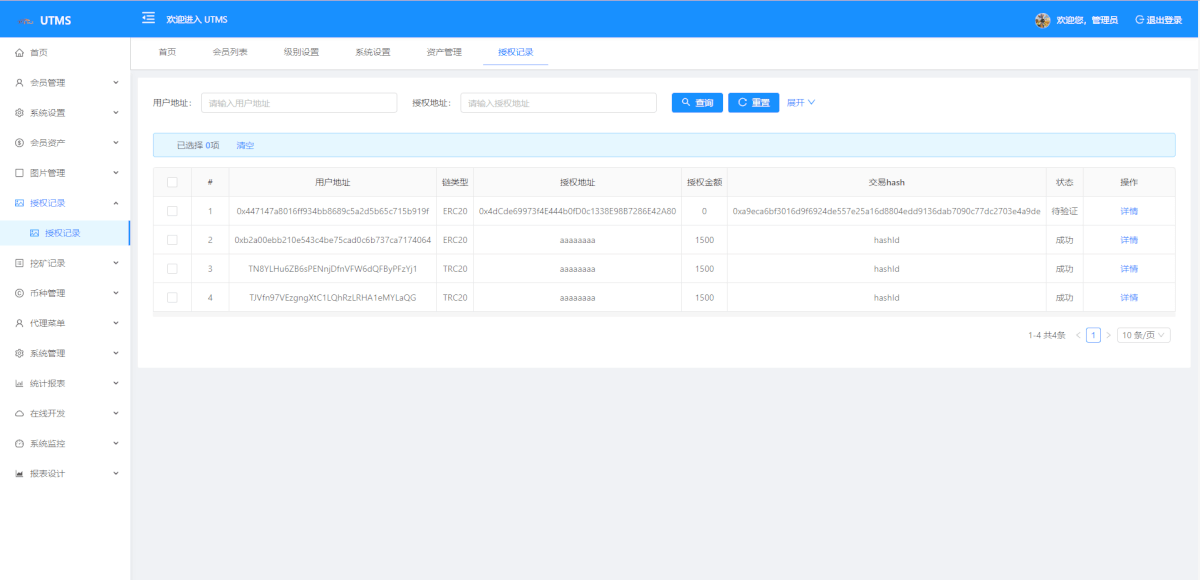Click the coin icon beside 会员资产
The height and width of the screenshot is (580, 1200).
pyautogui.click(x=19, y=143)
